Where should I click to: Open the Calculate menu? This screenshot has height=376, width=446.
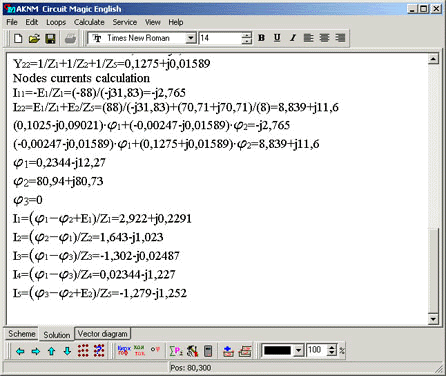pos(89,22)
